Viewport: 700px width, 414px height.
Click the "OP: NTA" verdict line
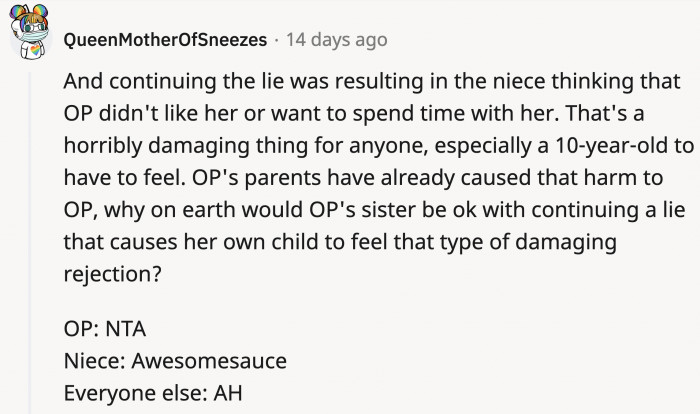(104, 329)
